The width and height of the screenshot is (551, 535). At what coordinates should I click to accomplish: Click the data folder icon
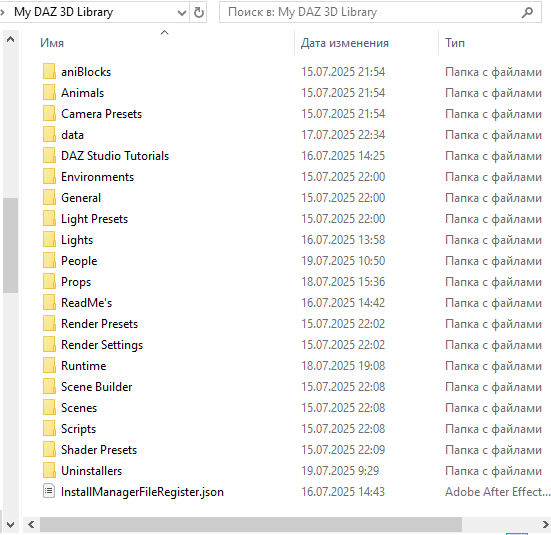point(49,135)
